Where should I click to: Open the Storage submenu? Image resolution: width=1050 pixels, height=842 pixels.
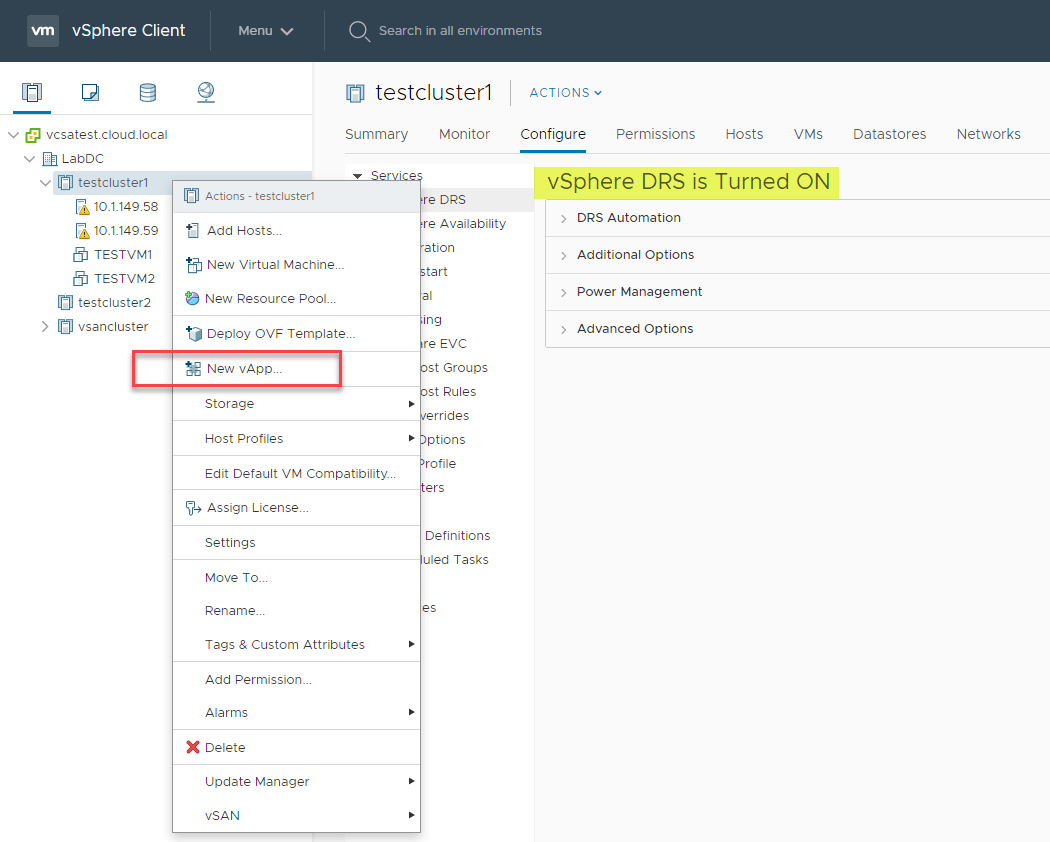click(x=297, y=404)
